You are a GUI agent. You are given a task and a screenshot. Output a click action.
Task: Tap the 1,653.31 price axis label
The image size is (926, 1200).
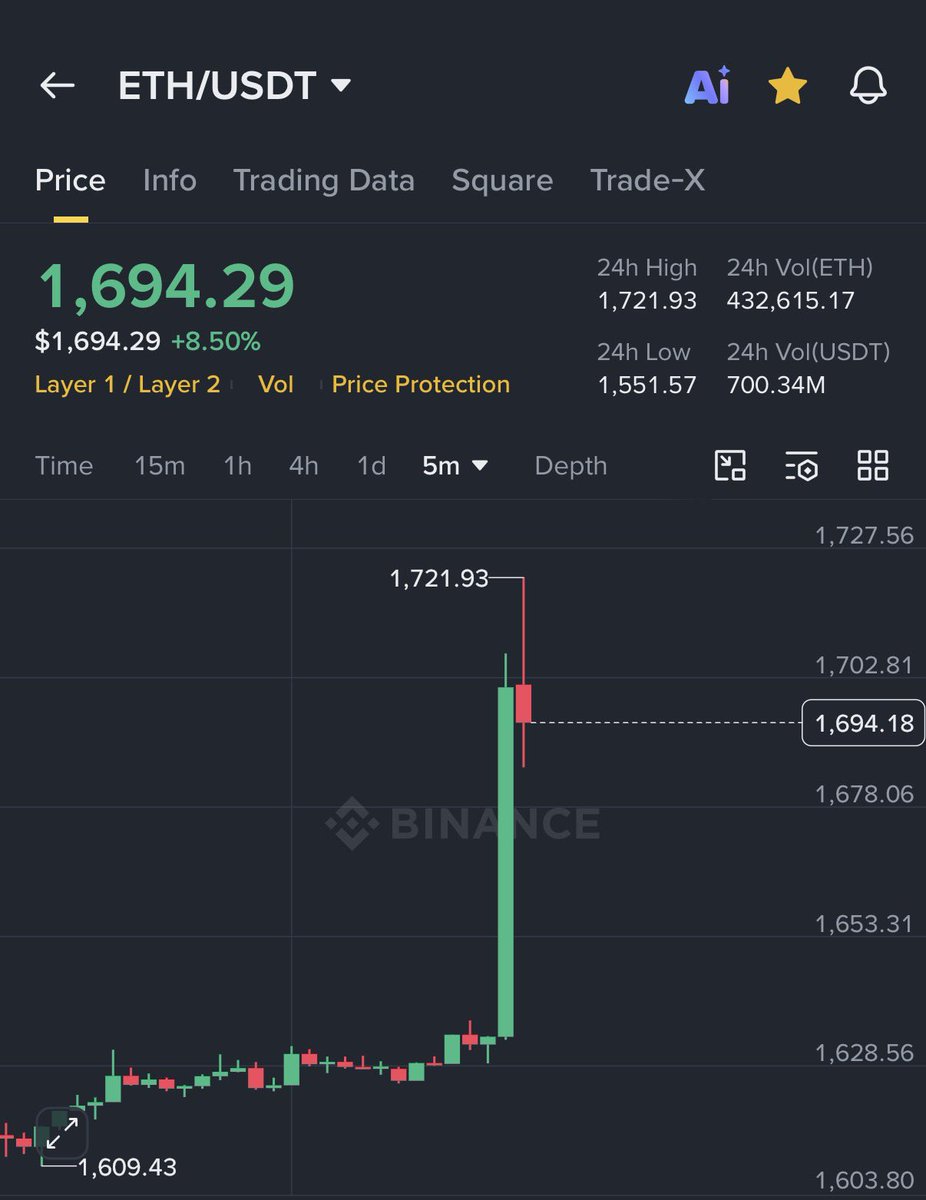[x=864, y=923]
